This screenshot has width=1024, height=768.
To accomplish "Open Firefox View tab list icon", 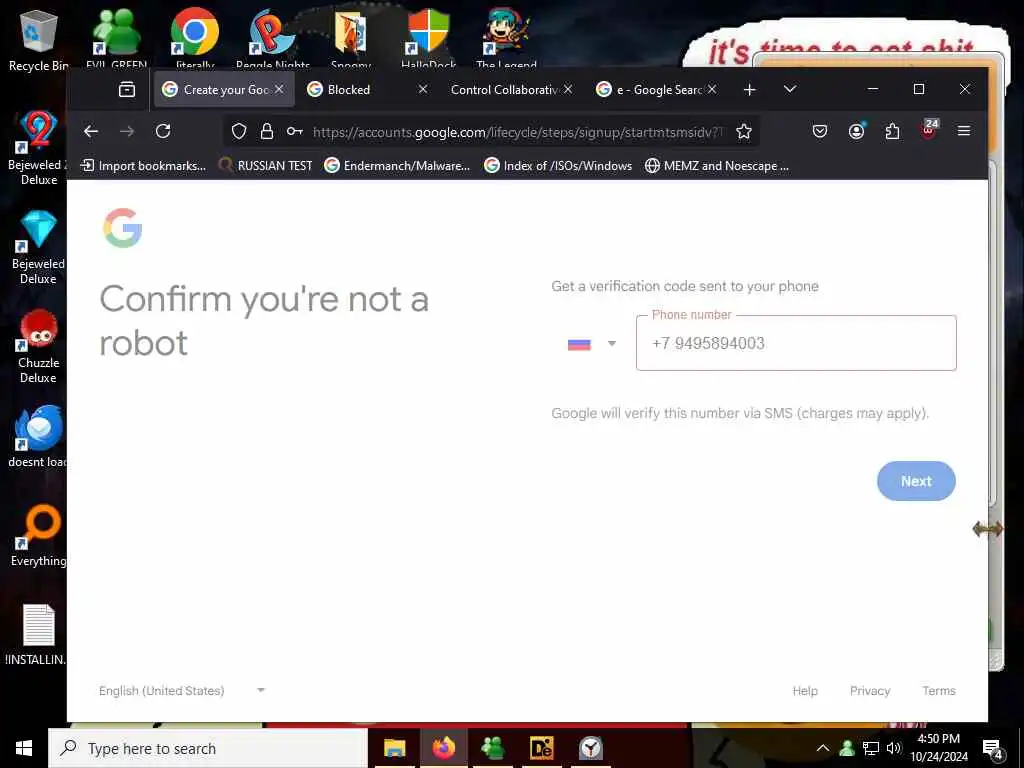I will click(x=127, y=89).
